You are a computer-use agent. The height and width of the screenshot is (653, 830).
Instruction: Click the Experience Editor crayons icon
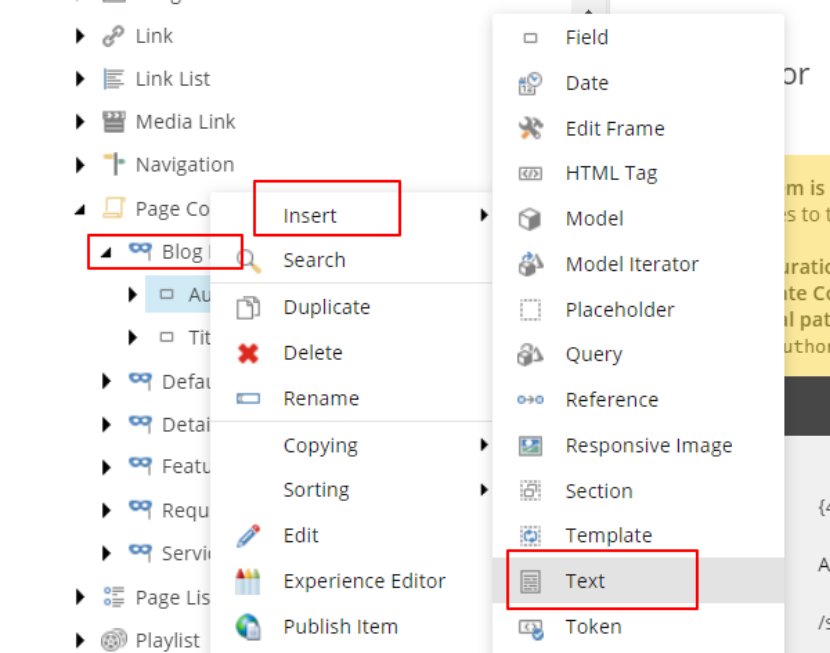[x=248, y=581]
